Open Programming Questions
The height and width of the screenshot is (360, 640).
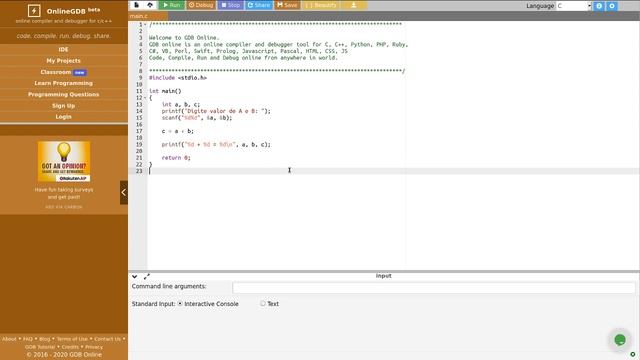[64, 94]
